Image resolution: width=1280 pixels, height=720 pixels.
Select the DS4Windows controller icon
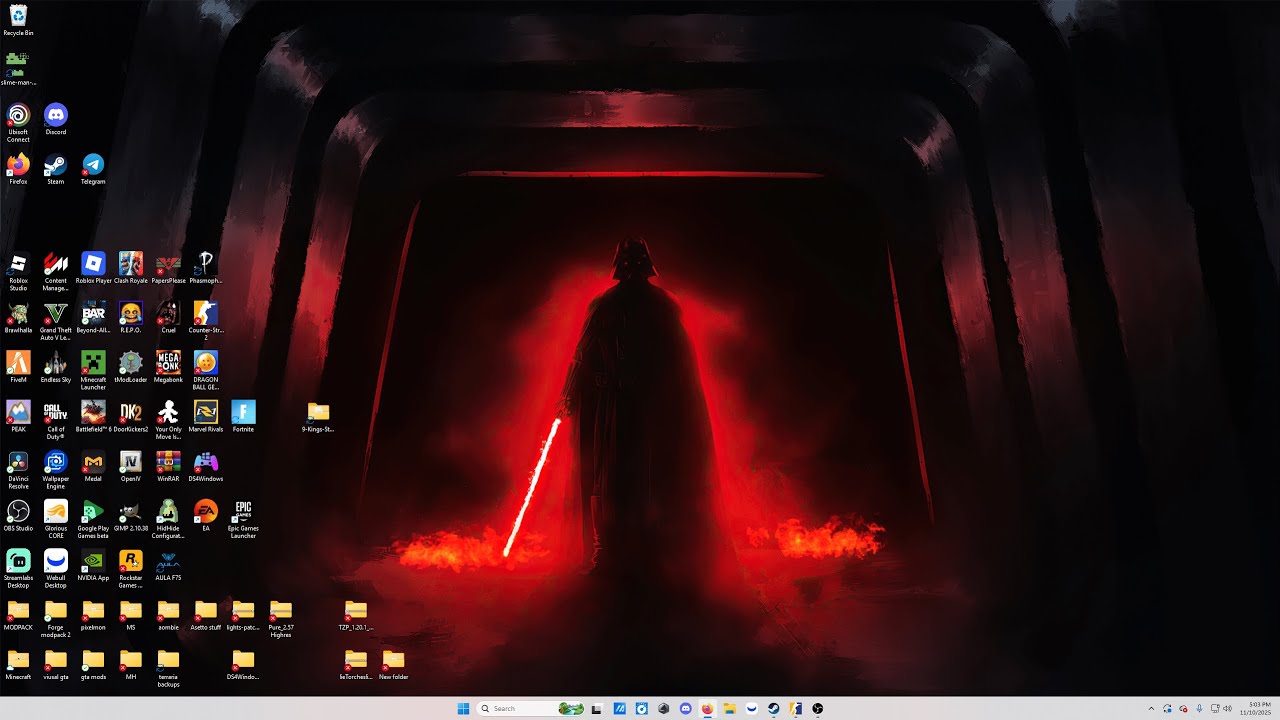206,467
